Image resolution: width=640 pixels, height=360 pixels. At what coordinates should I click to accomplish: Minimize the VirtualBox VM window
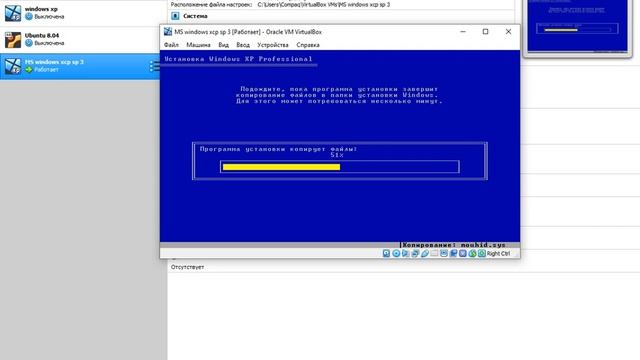tap(463, 31)
